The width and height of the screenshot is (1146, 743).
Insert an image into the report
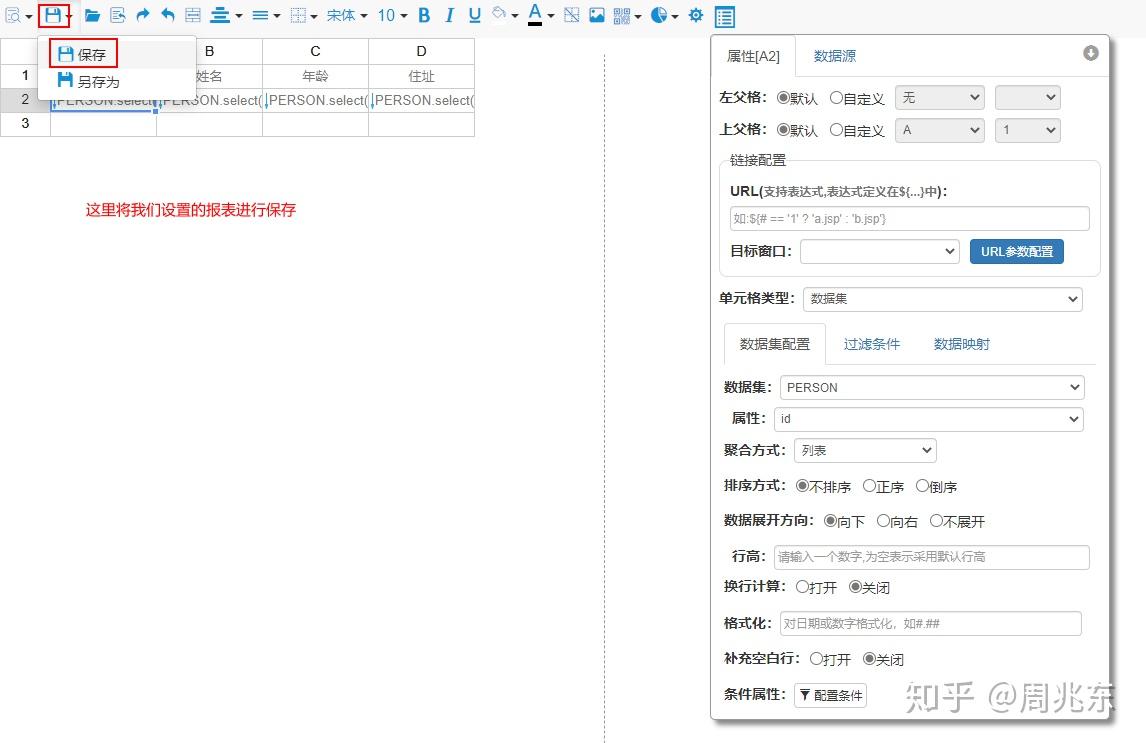click(595, 15)
